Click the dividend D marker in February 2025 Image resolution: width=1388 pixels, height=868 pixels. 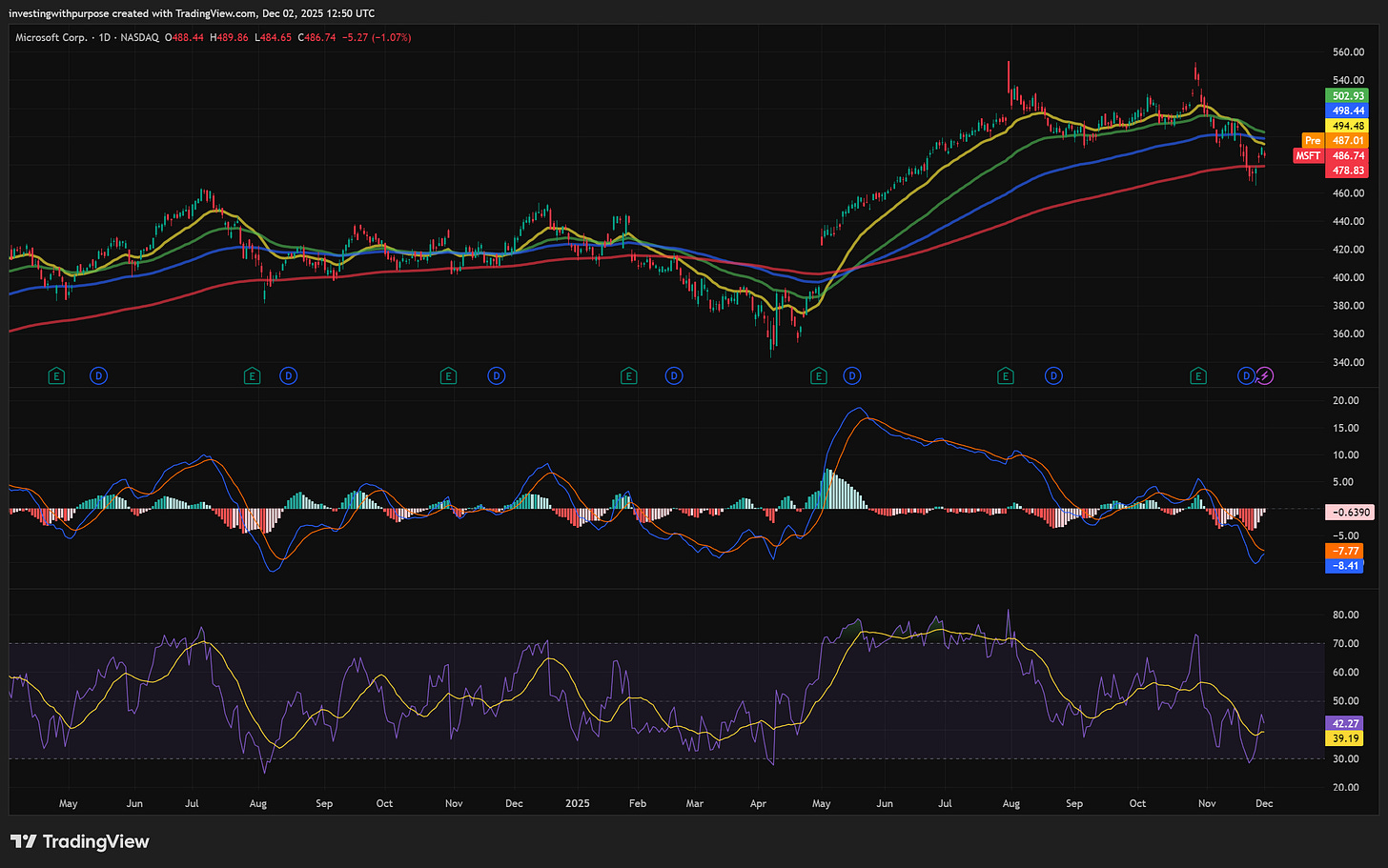[674, 376]
